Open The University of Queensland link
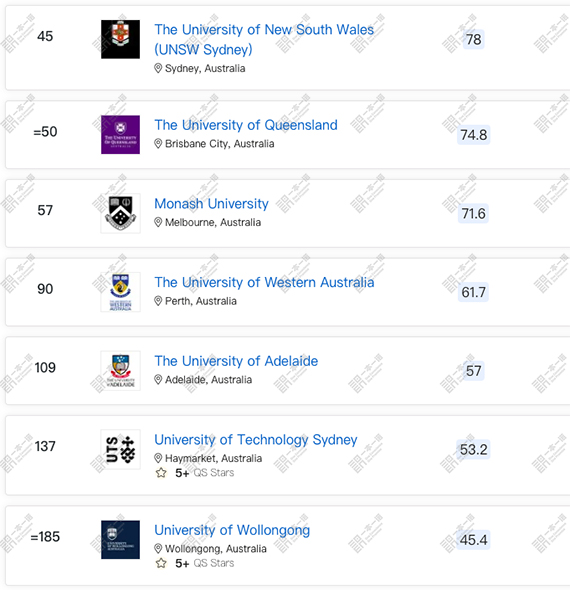570x590 pixels. click(x=246, y=125)
